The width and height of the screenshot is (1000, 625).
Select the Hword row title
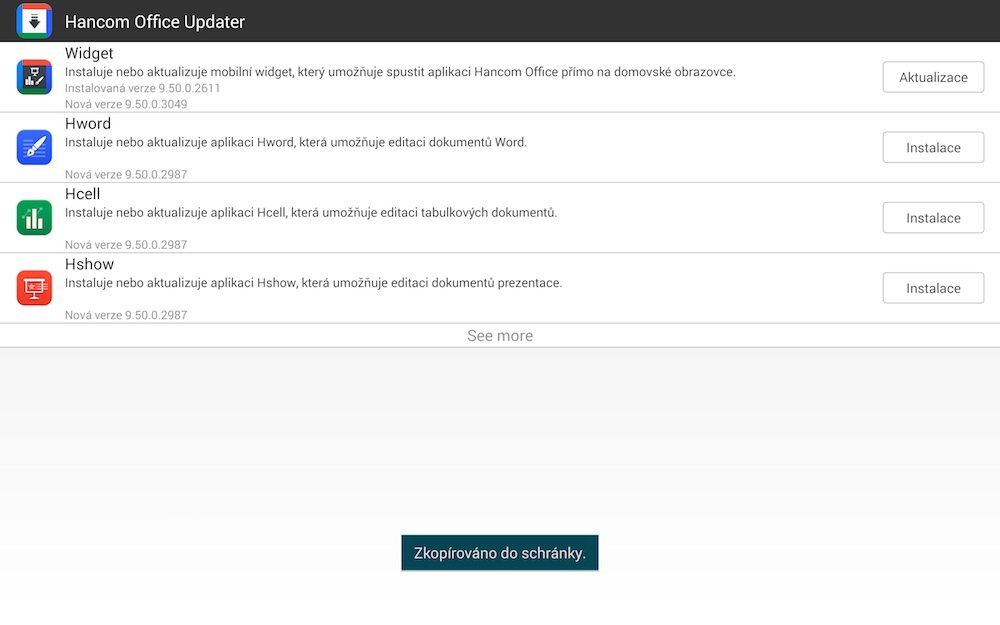coord(88,124)
